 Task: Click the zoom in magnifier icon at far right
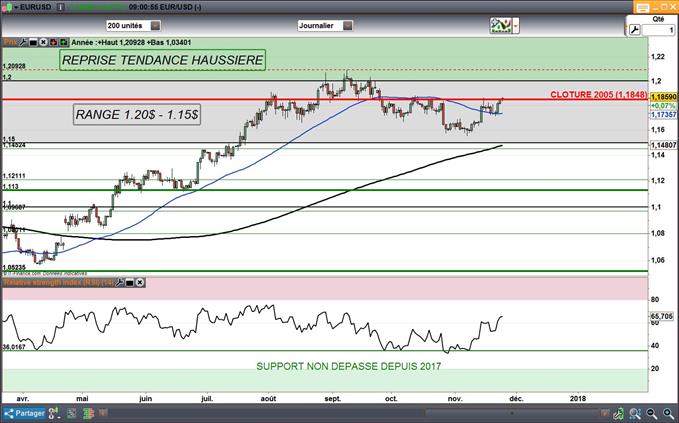click(x=669, y=413)
